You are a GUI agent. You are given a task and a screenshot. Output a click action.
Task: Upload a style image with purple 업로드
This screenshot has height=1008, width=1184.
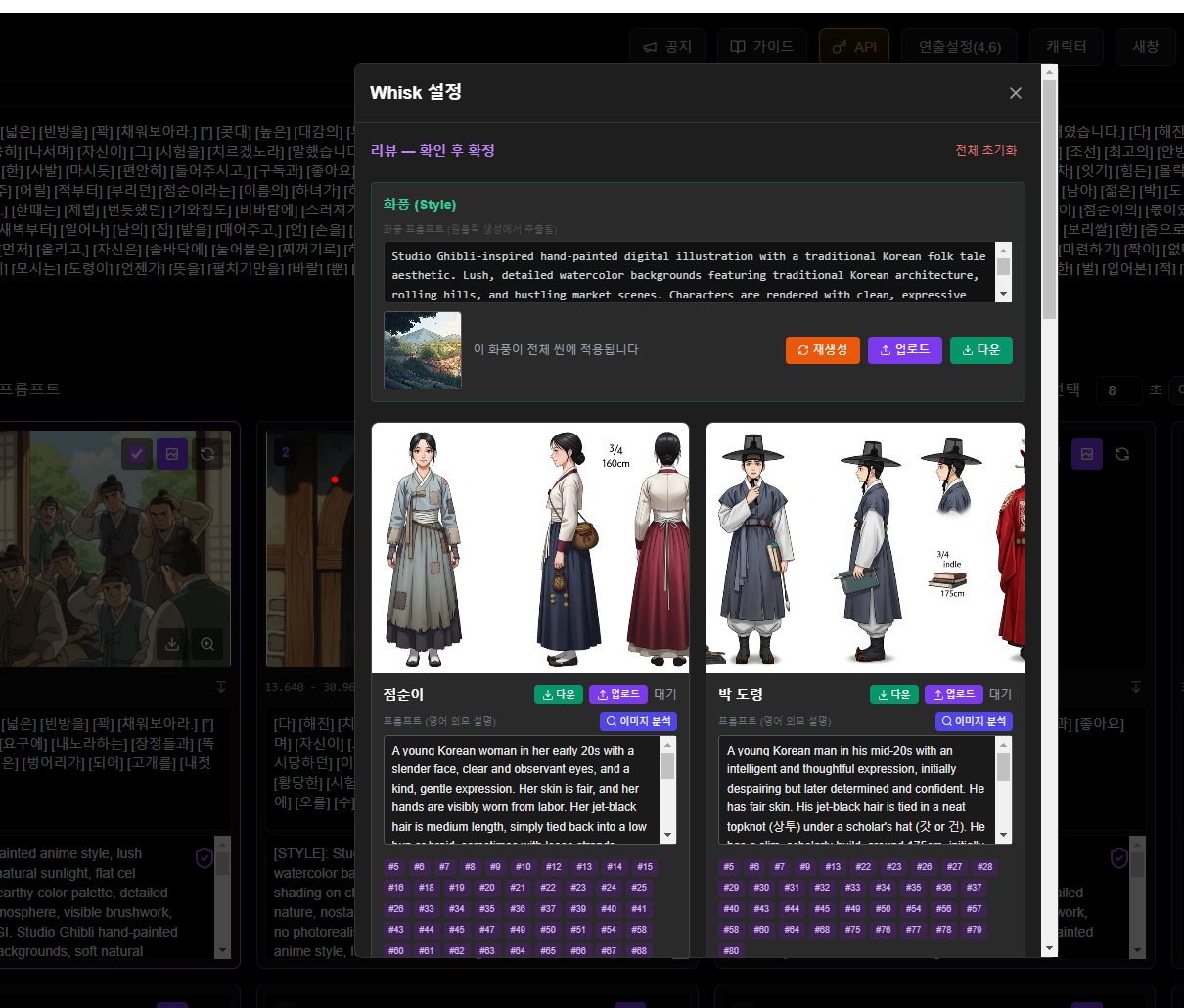904,350
